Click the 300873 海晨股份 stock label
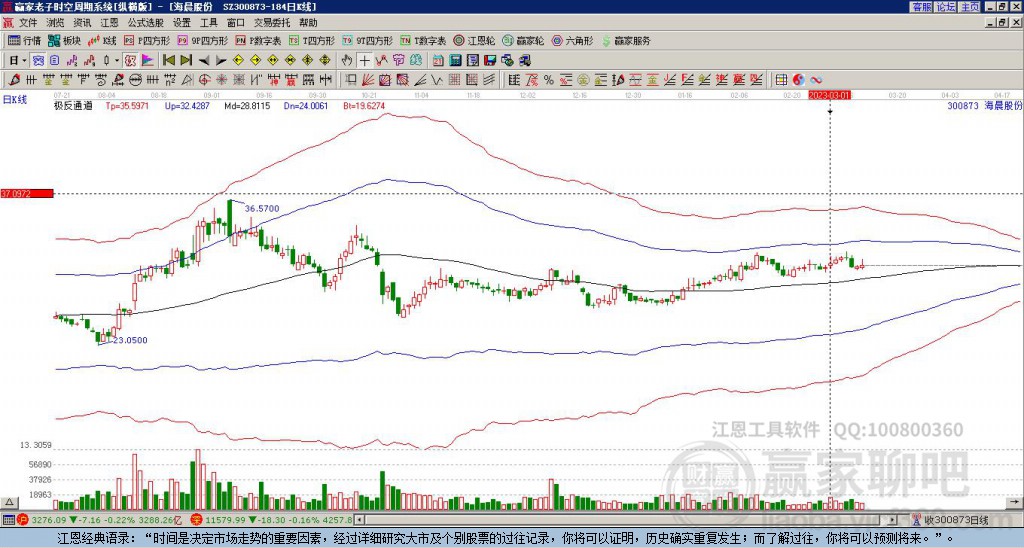 pos(985,105)
